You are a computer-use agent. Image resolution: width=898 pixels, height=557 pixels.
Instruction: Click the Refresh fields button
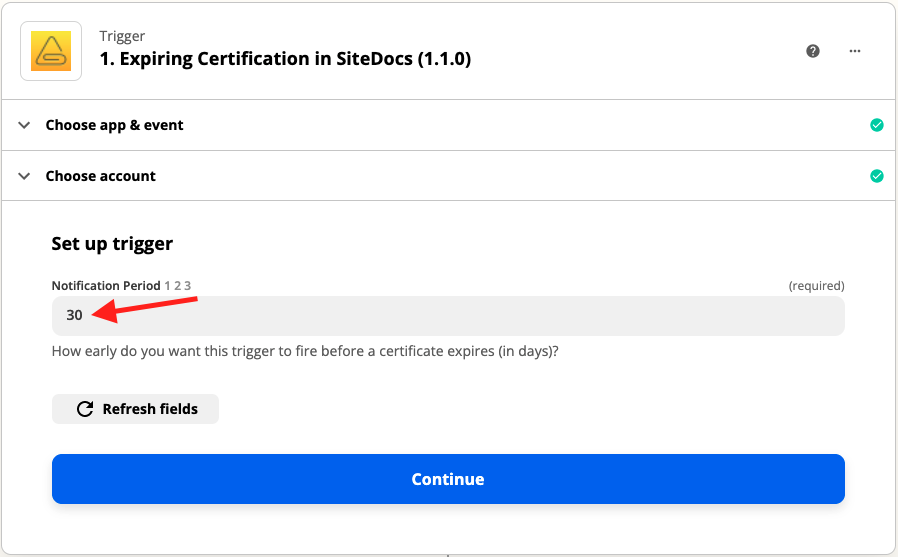click(x=135, y=409)
